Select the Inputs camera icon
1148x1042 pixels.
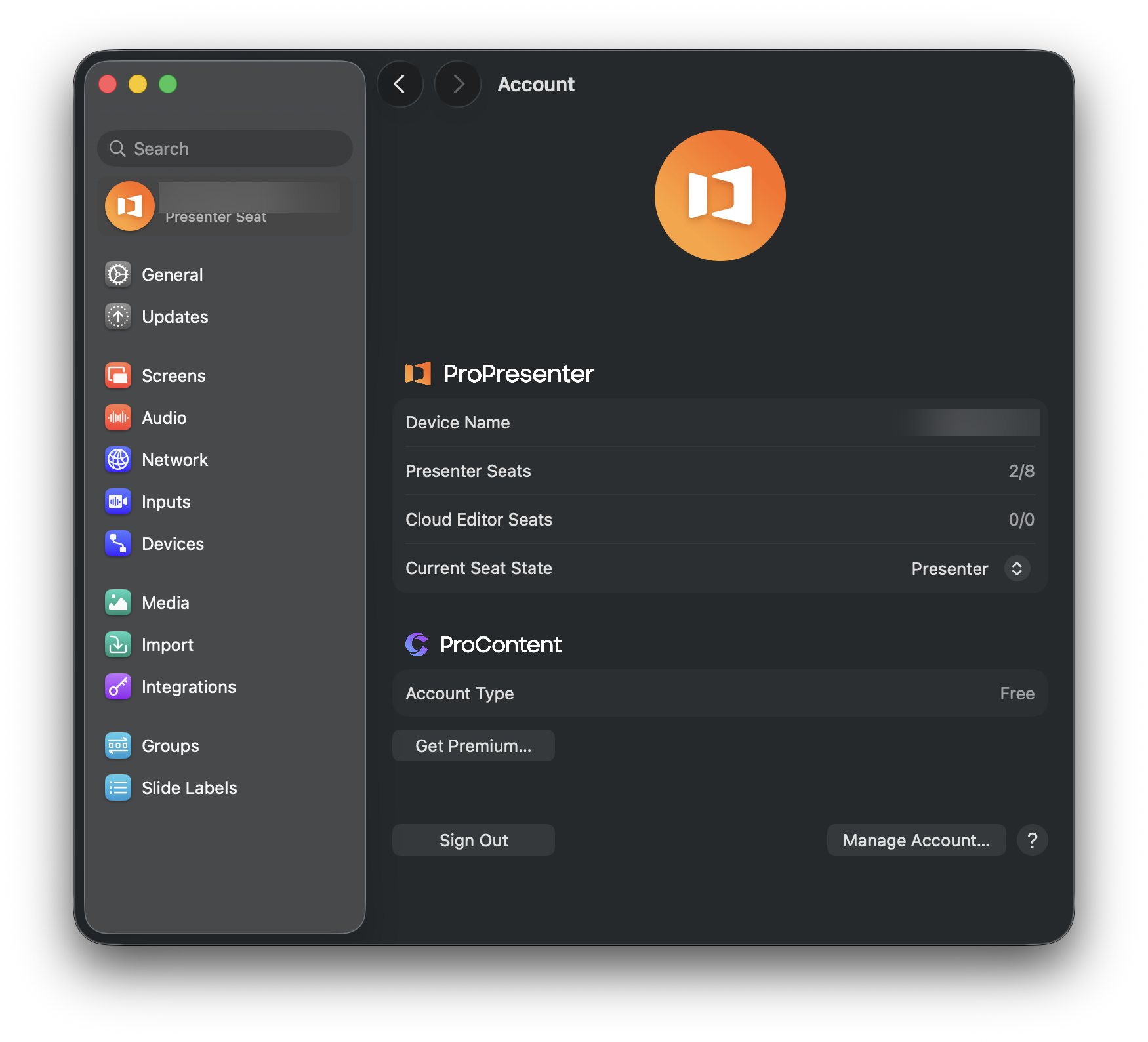pos(118,501)
